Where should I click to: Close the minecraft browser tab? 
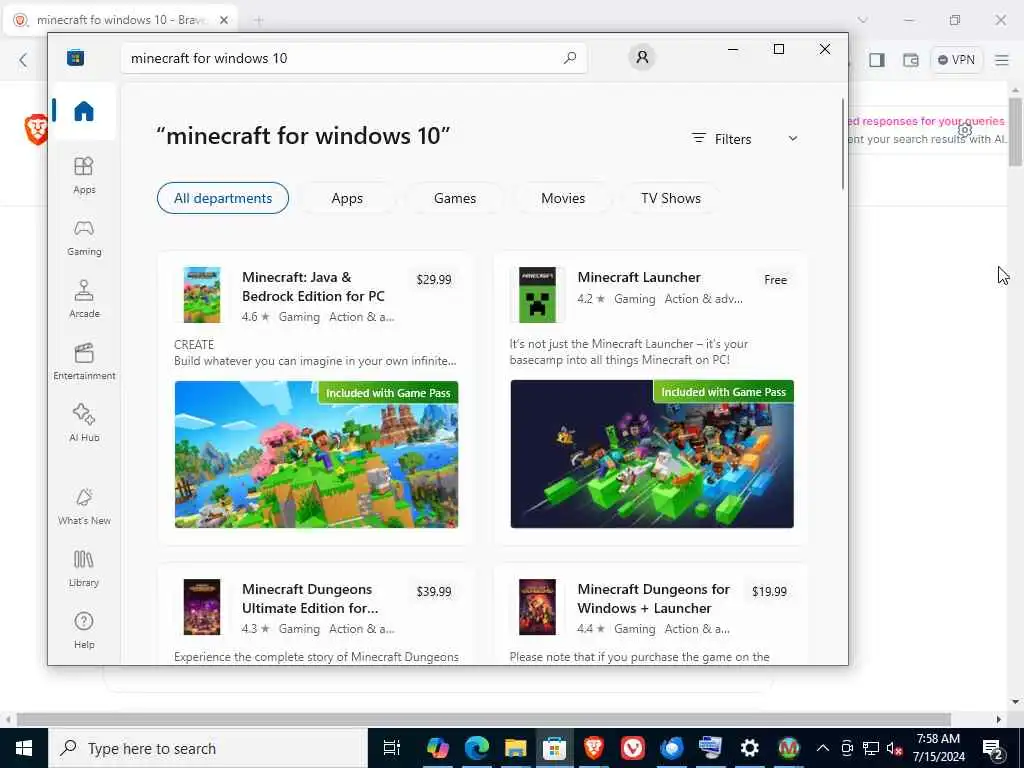click(223, 20)
